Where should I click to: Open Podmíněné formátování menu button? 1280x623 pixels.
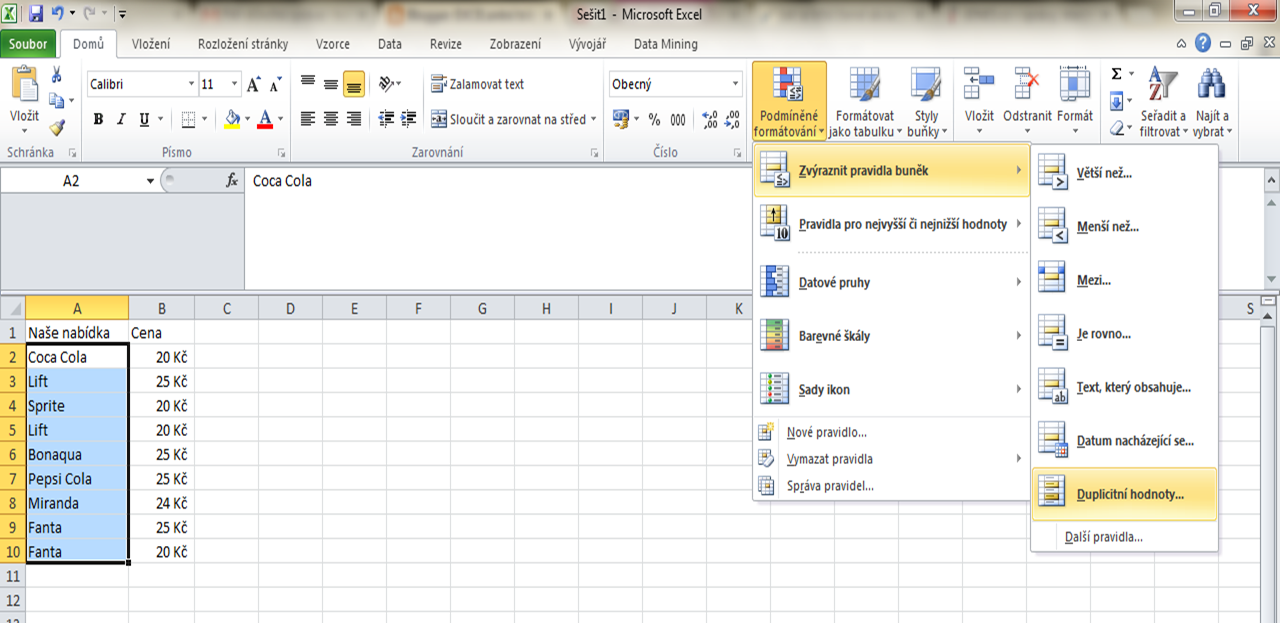[x=790, y=101]
